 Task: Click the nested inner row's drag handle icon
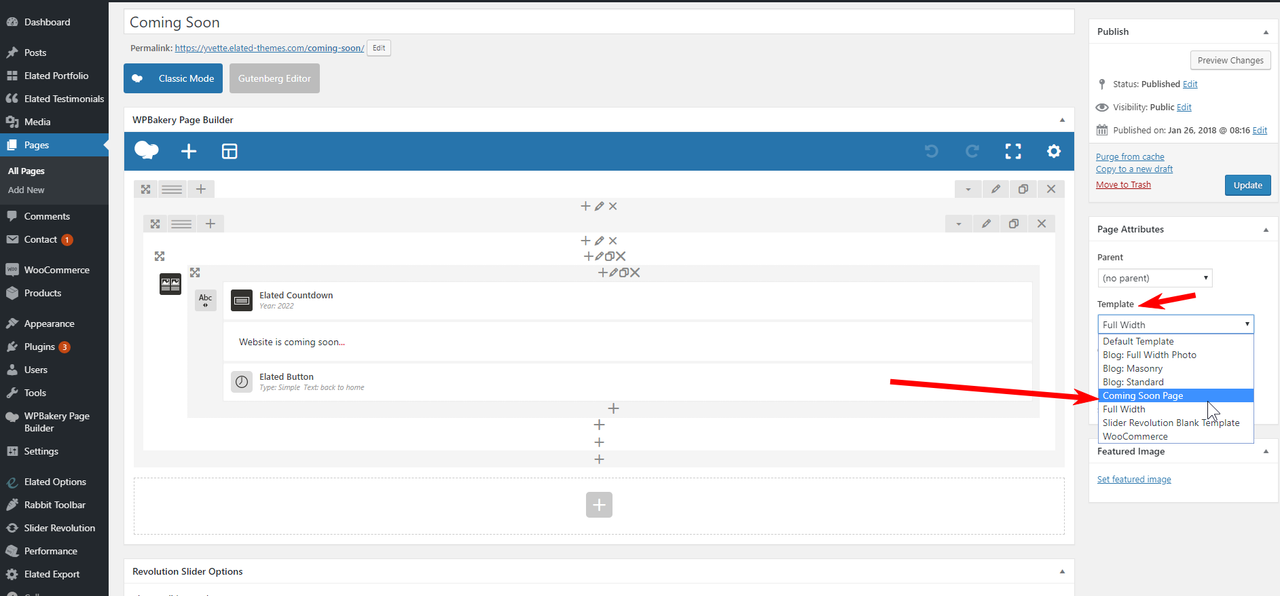(x=155, y=224)
